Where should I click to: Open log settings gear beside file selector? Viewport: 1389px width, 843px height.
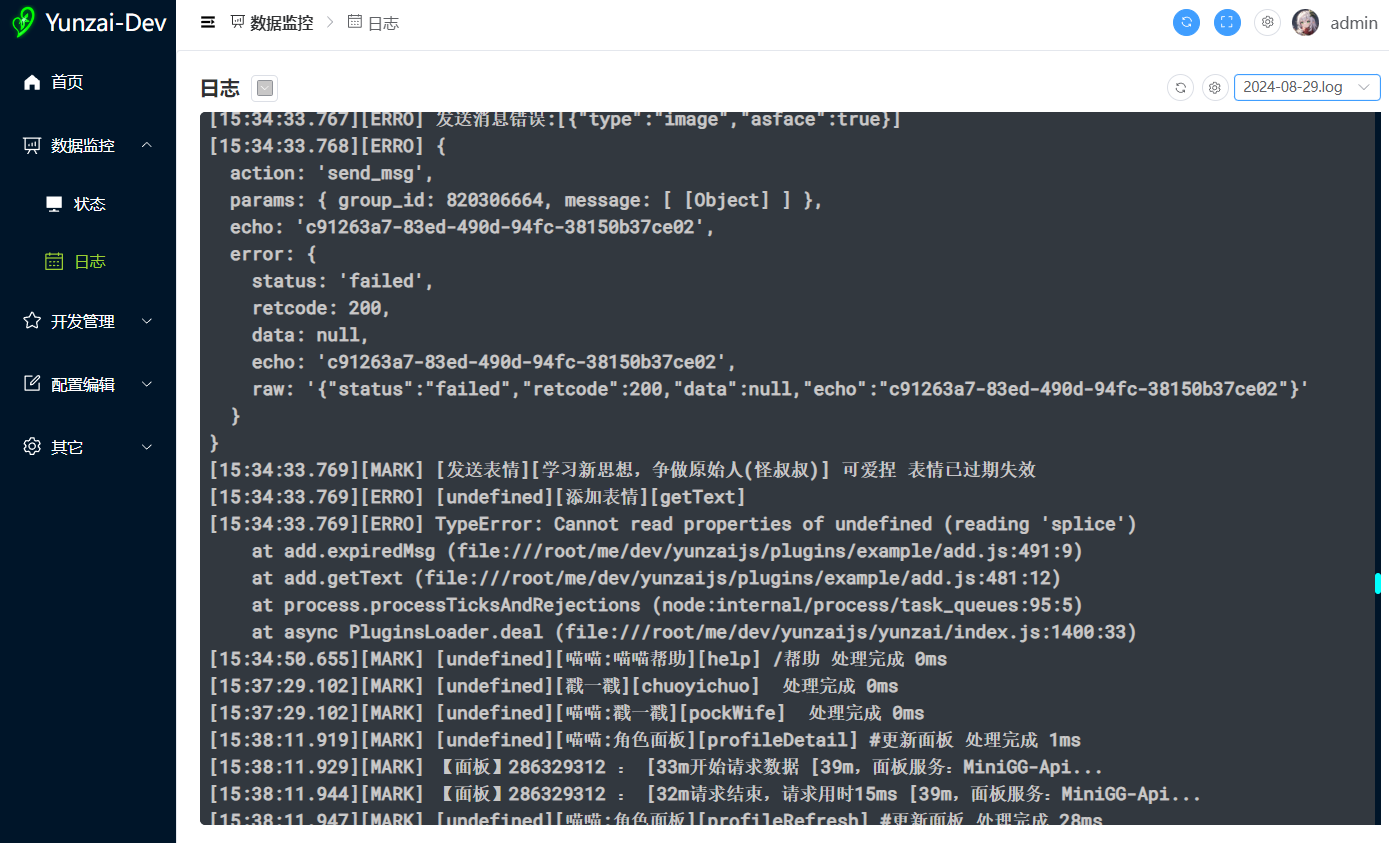[x=1215, y=87]
